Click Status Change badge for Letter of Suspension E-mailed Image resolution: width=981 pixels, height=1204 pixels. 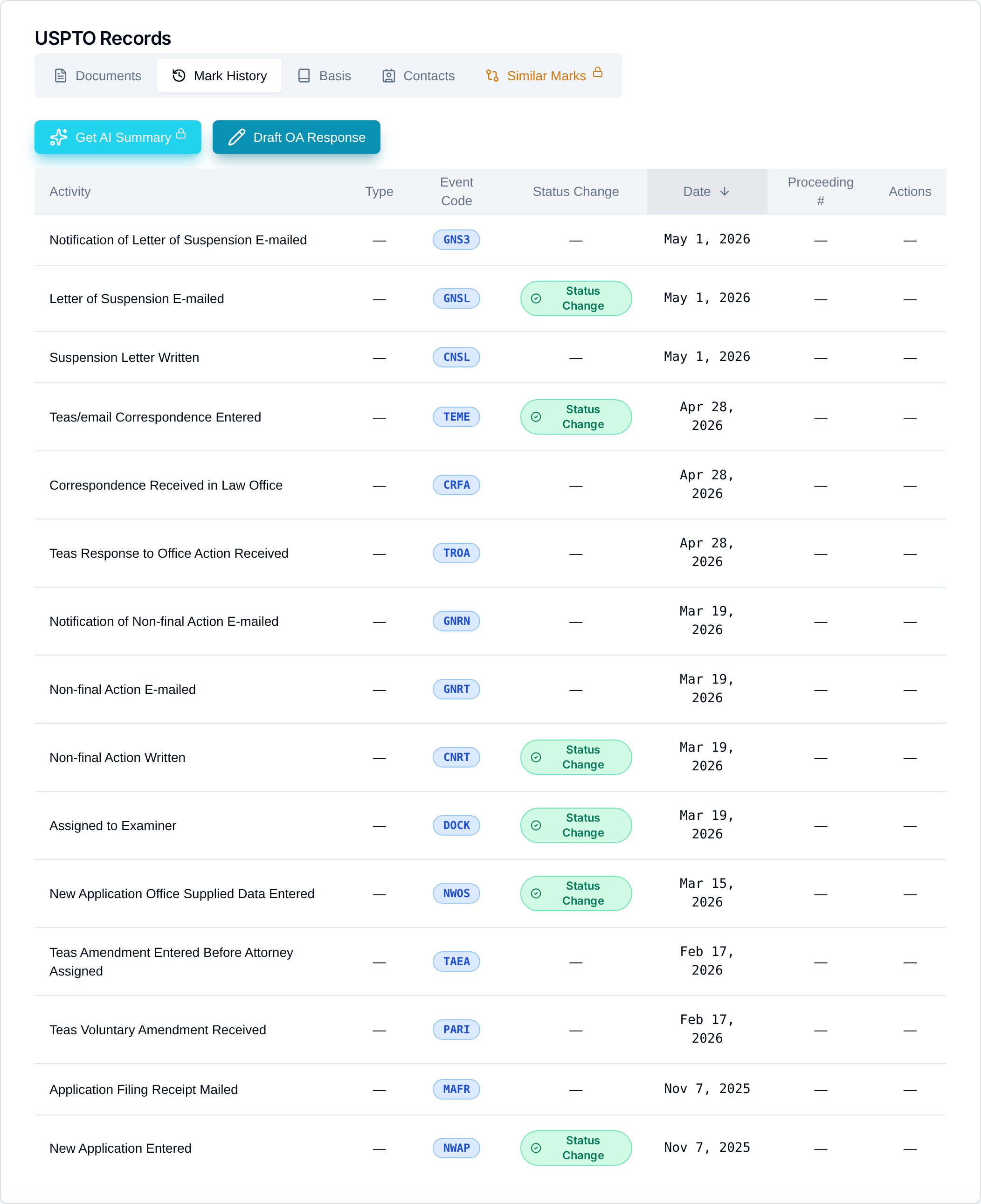pyautogui.click(x=576, y=298)
